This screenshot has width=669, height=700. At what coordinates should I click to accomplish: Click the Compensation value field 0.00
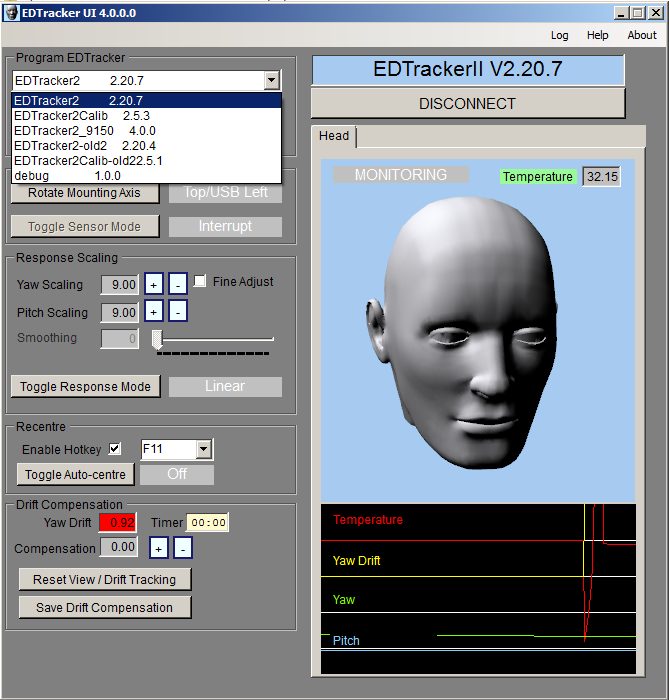pyautogui.click(x=119, y=547)
